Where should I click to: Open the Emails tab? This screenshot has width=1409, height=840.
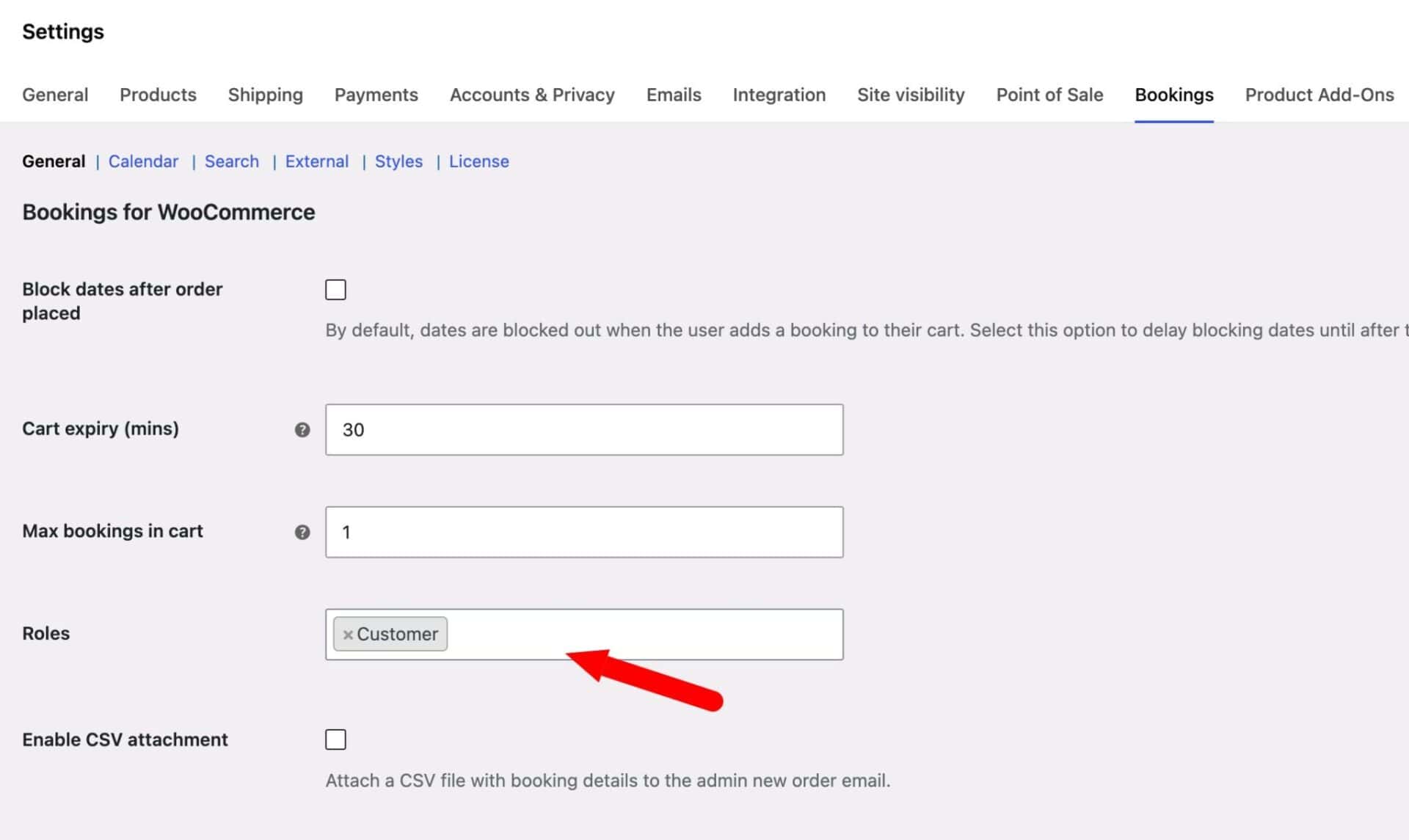tap(674, 95)
